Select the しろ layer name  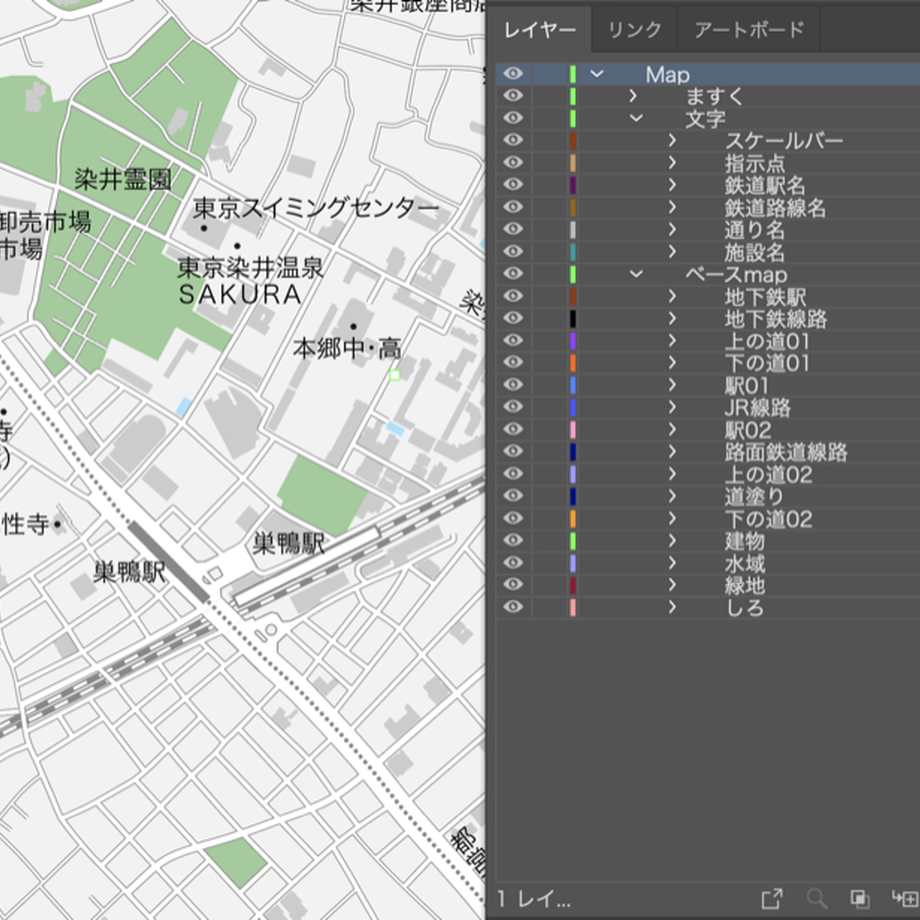(745, 608)
